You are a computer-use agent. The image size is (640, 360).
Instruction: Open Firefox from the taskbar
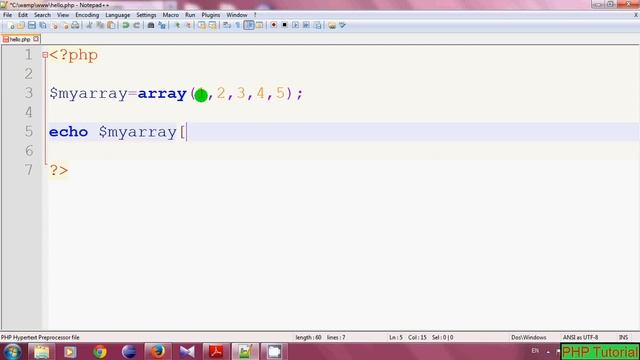(x=158, y=351)
